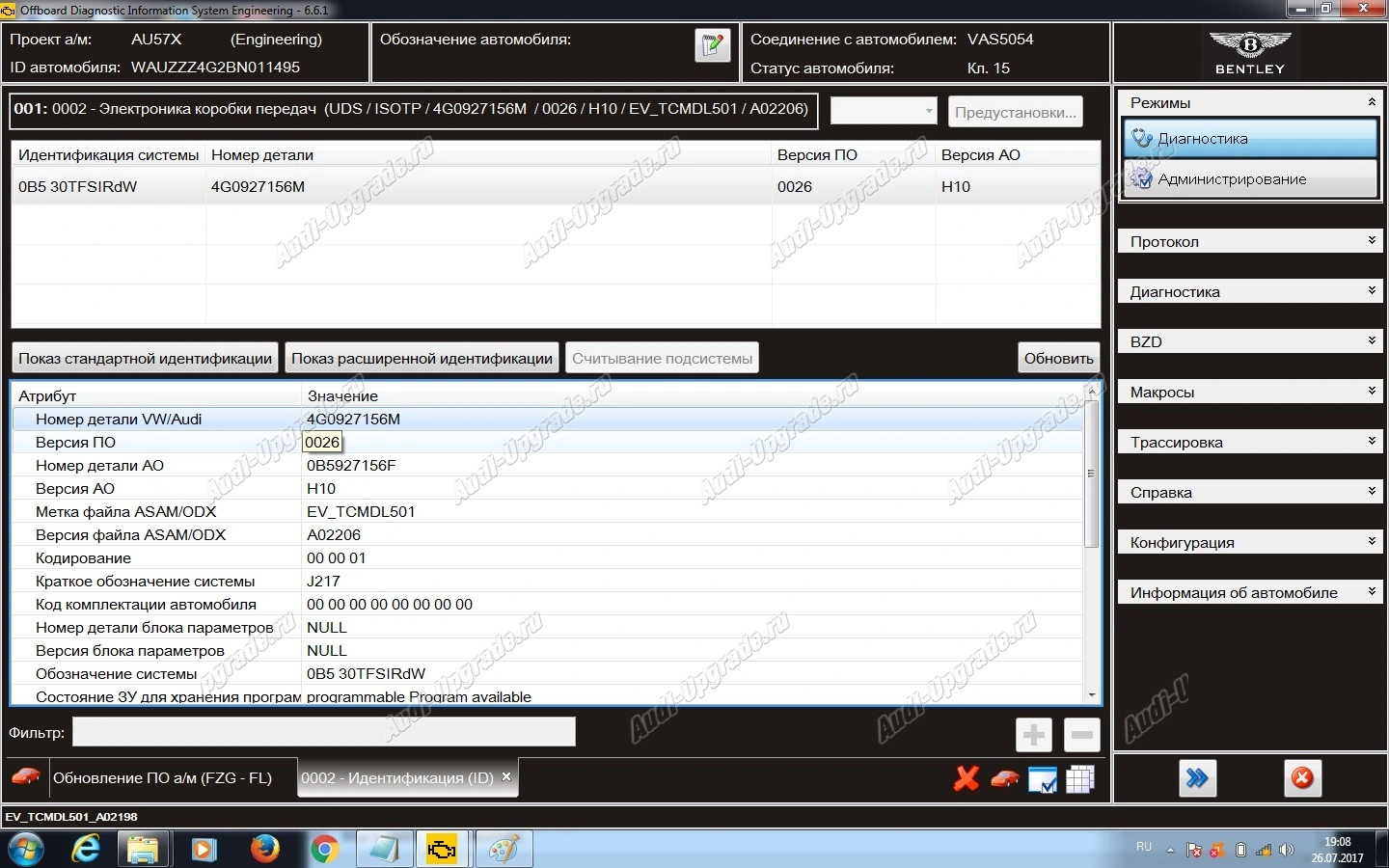Open ODIS yellow engine icon in taskbar
Screen dimensions: 1389x868
443,850
